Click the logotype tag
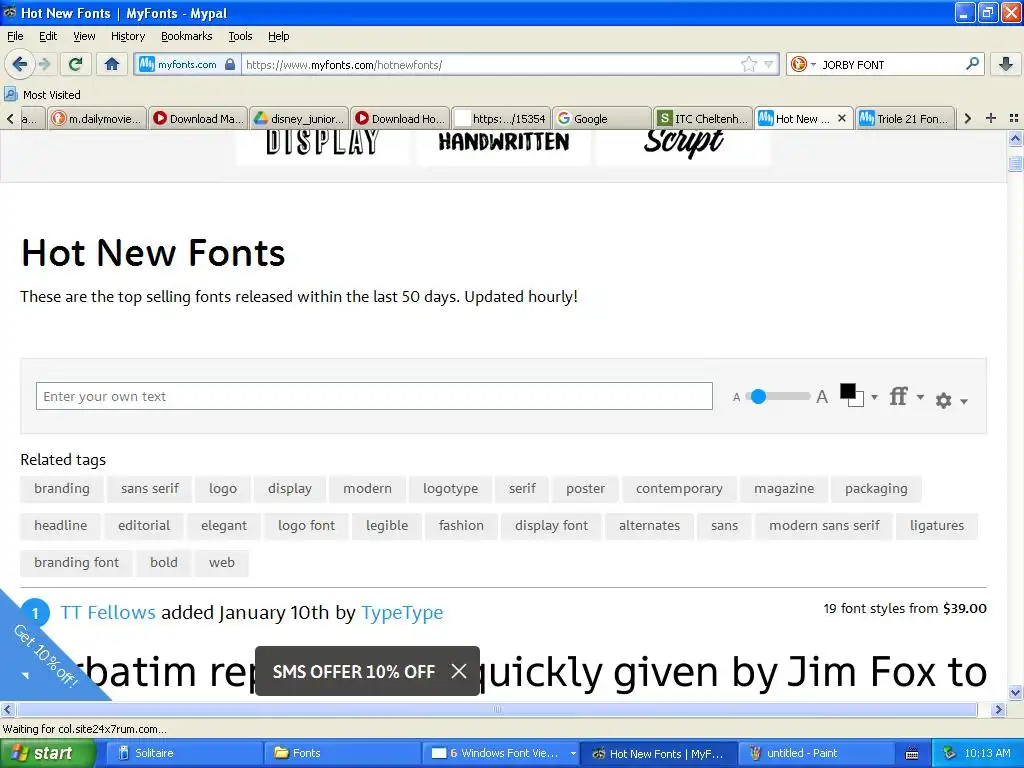 (450, 488)
